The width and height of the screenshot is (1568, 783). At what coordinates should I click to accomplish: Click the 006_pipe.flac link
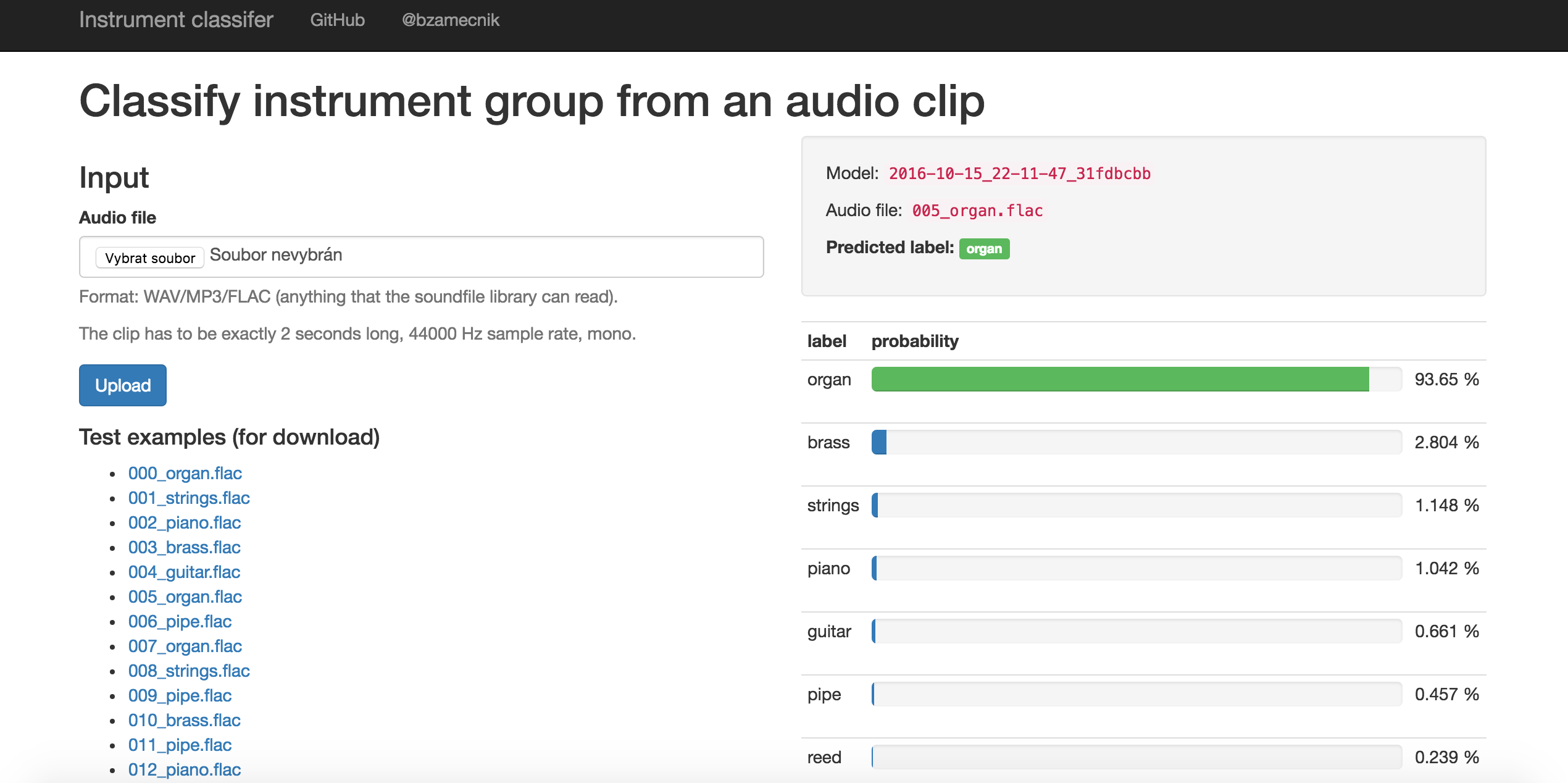click(180, 621)
